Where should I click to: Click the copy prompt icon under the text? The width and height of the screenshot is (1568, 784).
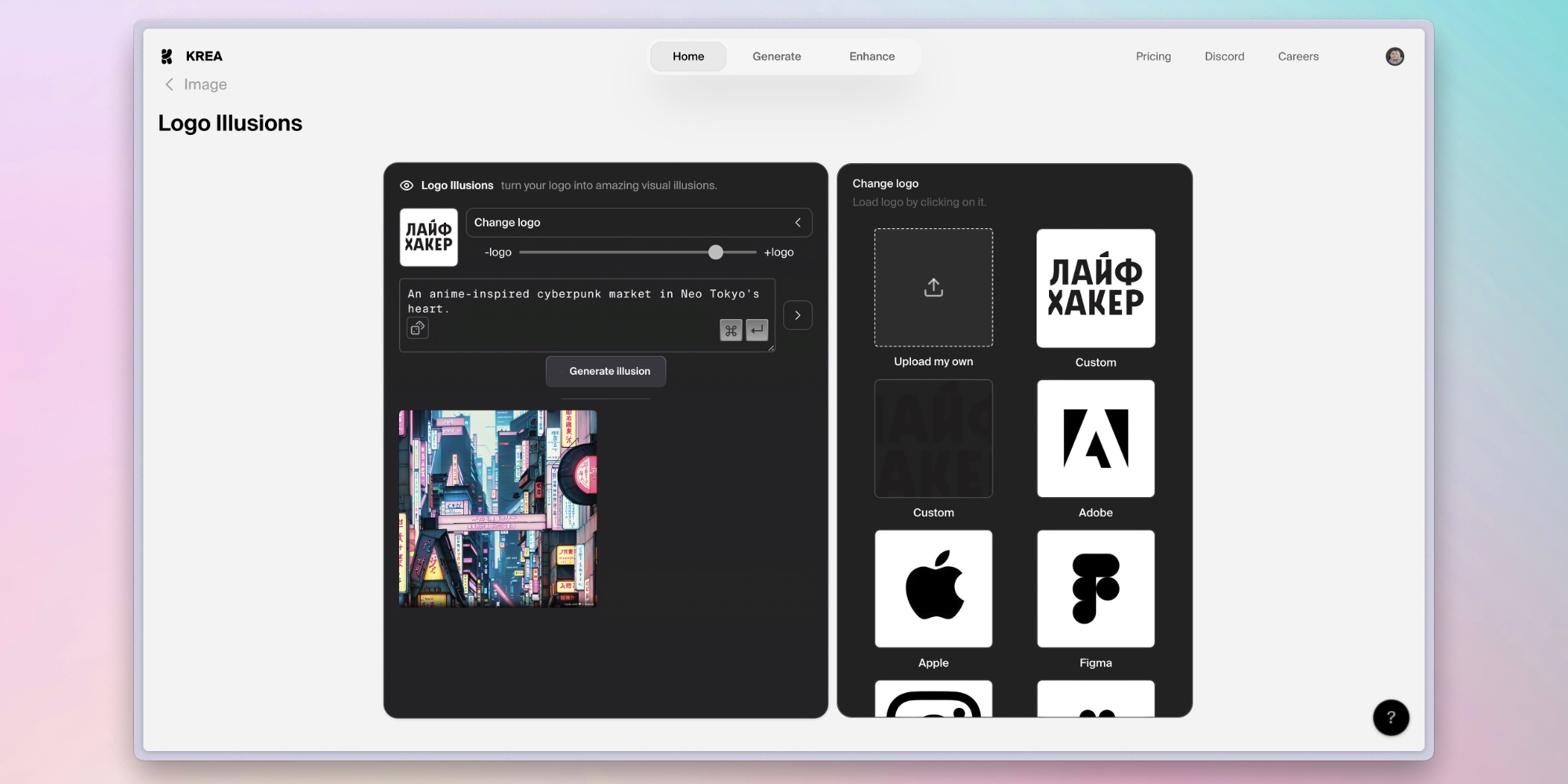coord(418,328)
